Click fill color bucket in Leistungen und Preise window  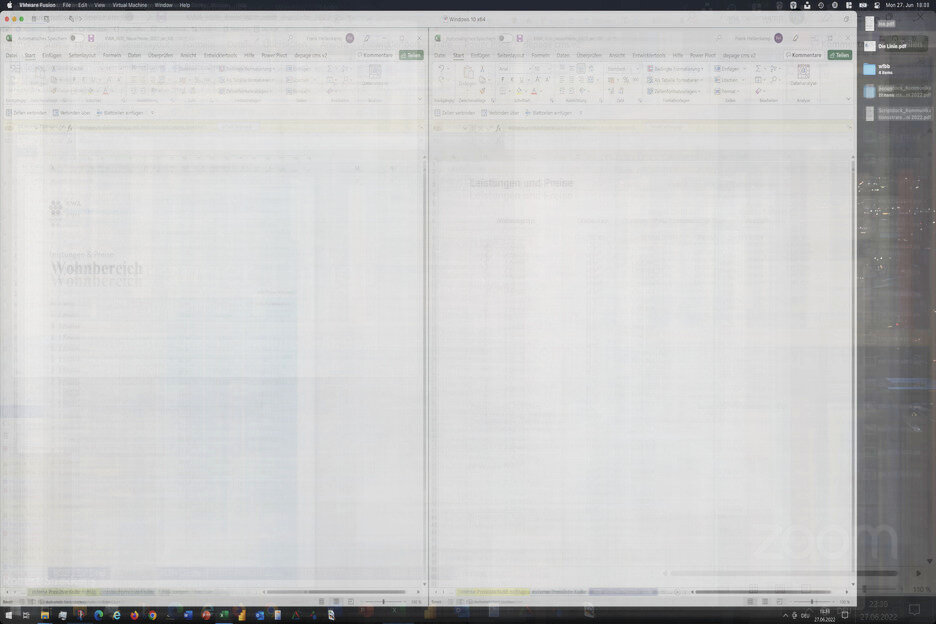(519, 91)
